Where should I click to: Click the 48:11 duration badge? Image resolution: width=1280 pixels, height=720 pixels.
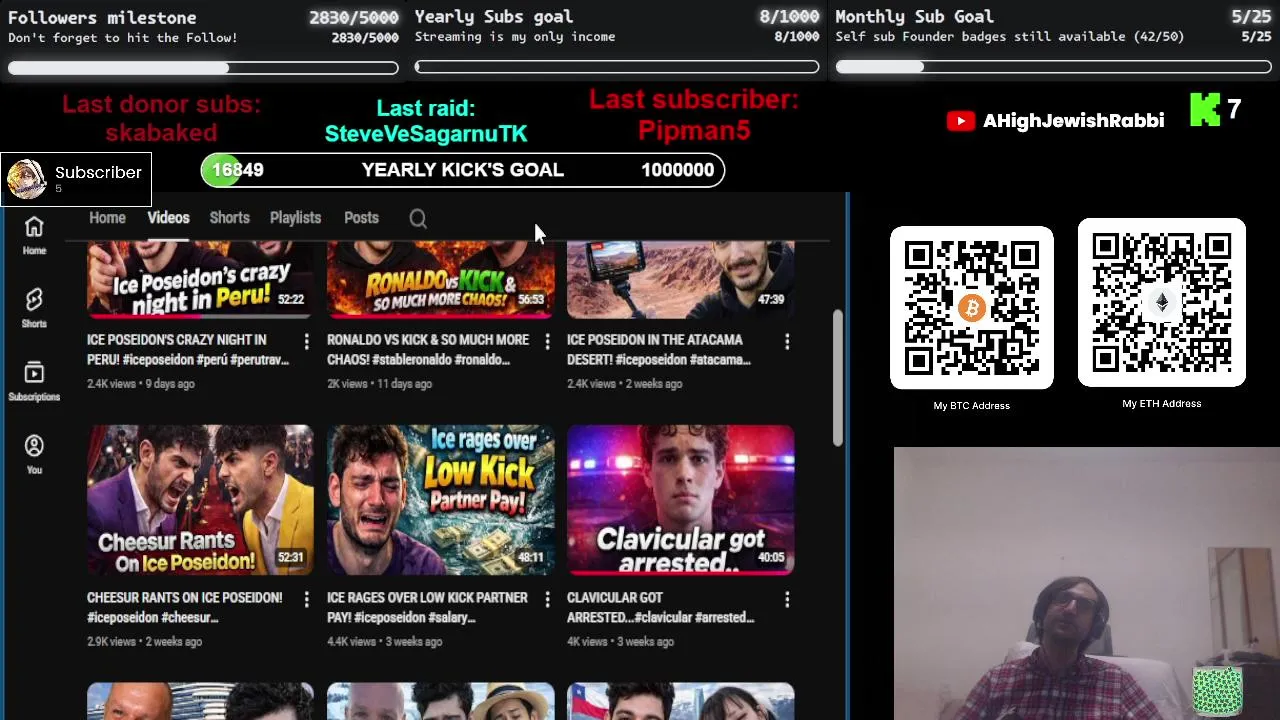click(x=531, y=558)
